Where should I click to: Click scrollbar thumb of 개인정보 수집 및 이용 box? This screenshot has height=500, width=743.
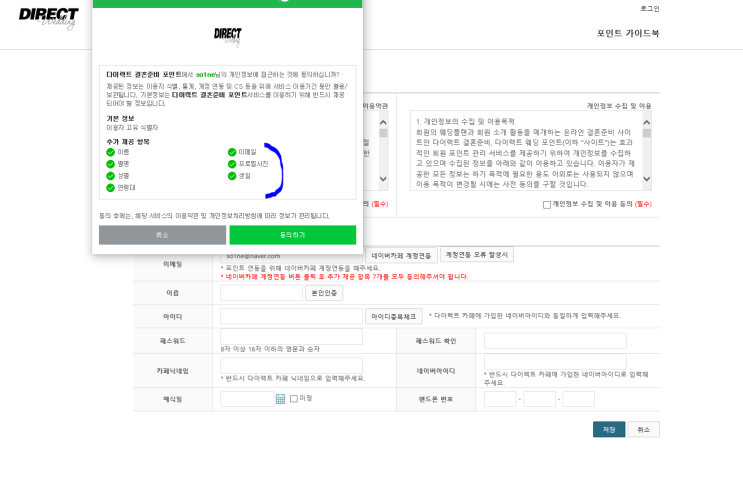click(x=647, y=133)
